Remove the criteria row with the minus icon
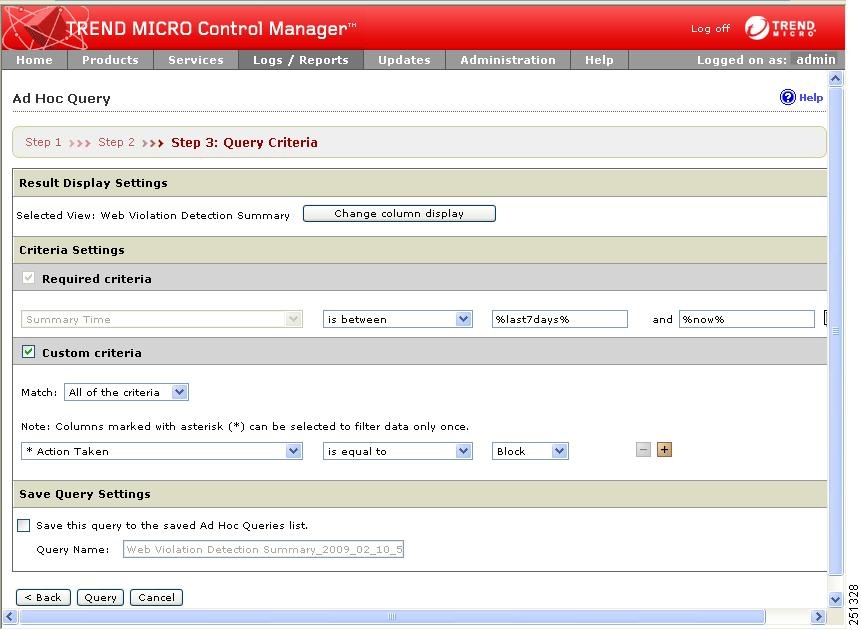 point(641,450)
